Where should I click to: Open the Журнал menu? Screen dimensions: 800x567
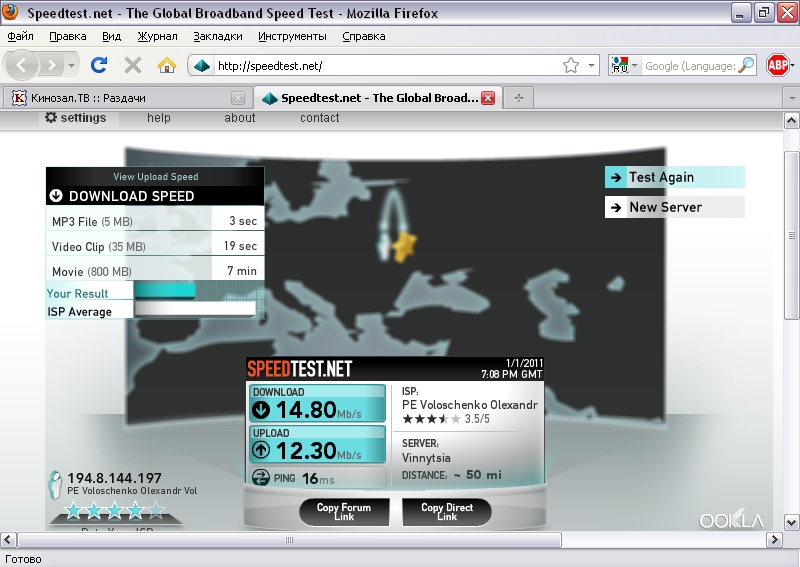pos(157,36)
